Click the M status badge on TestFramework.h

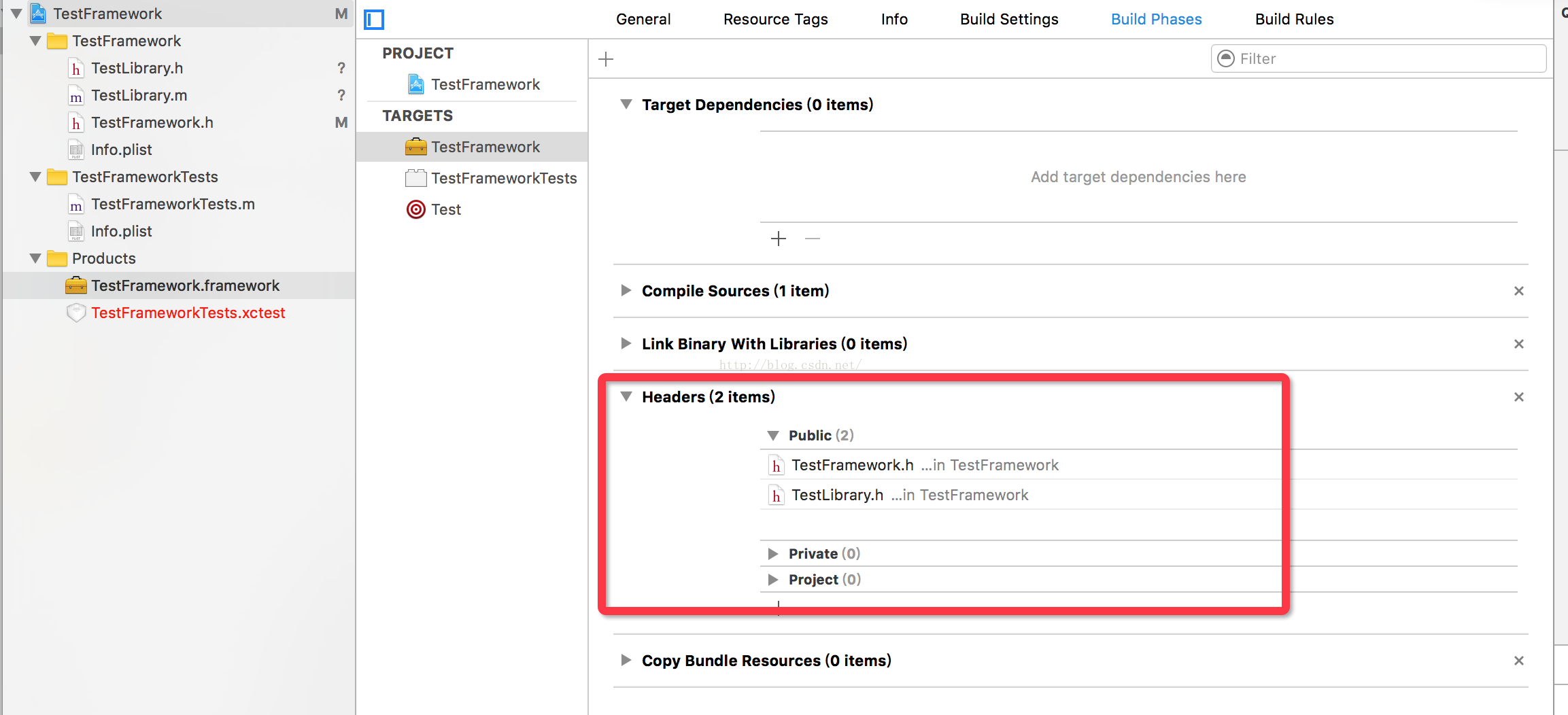[341, 122]
